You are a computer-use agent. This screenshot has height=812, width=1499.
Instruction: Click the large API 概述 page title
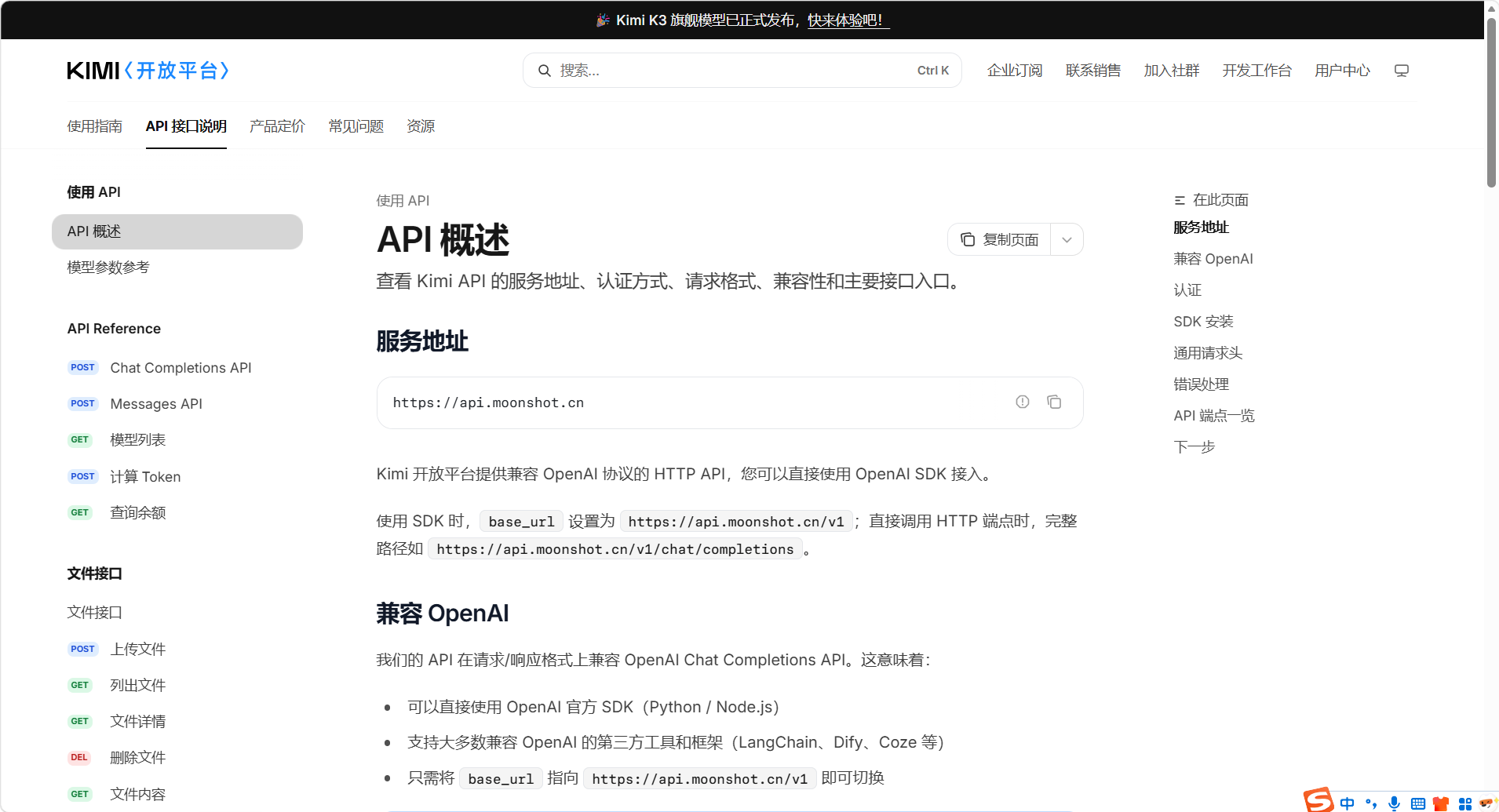click(x=443, y=240)
